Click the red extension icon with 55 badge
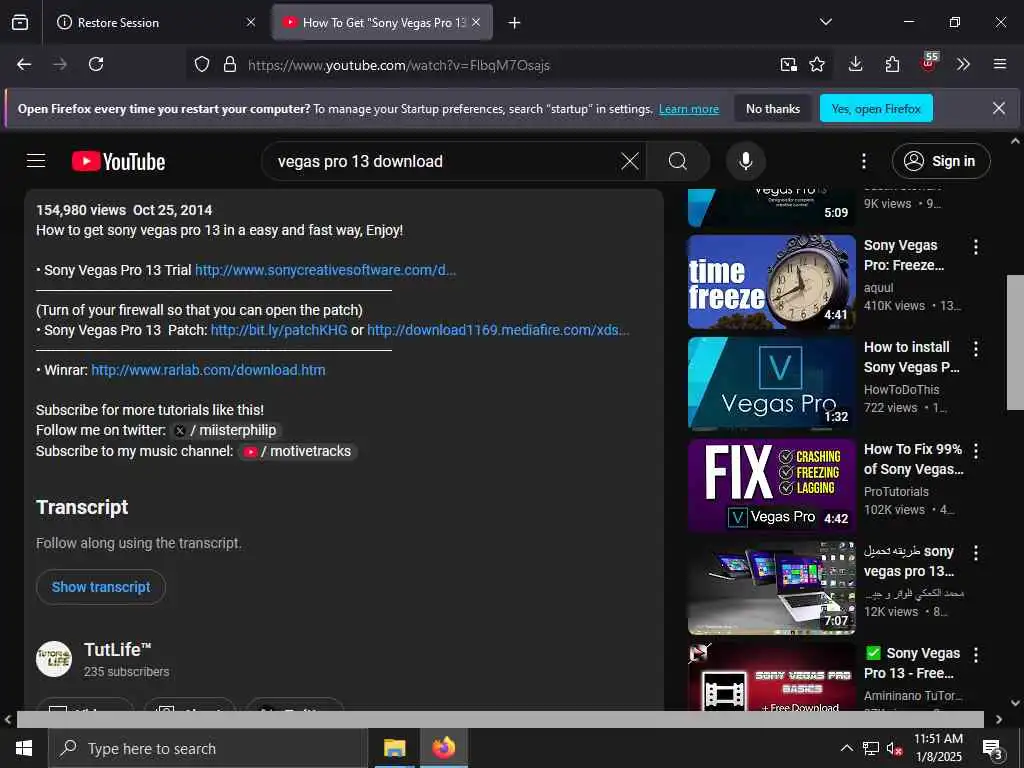1024x768 pixels. click(929, 63)
